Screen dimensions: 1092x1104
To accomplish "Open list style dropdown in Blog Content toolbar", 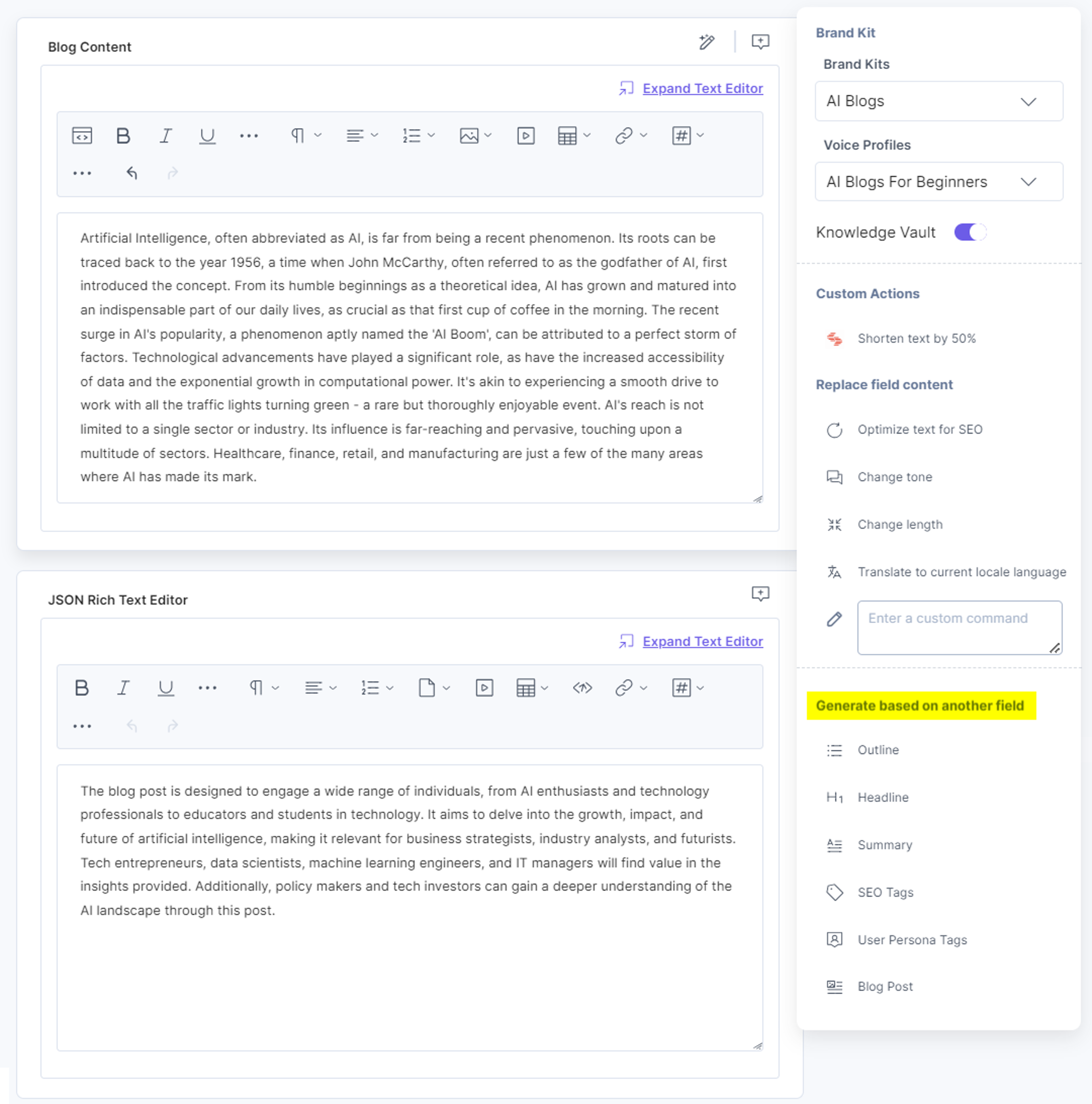I will (x=418, y=136).
